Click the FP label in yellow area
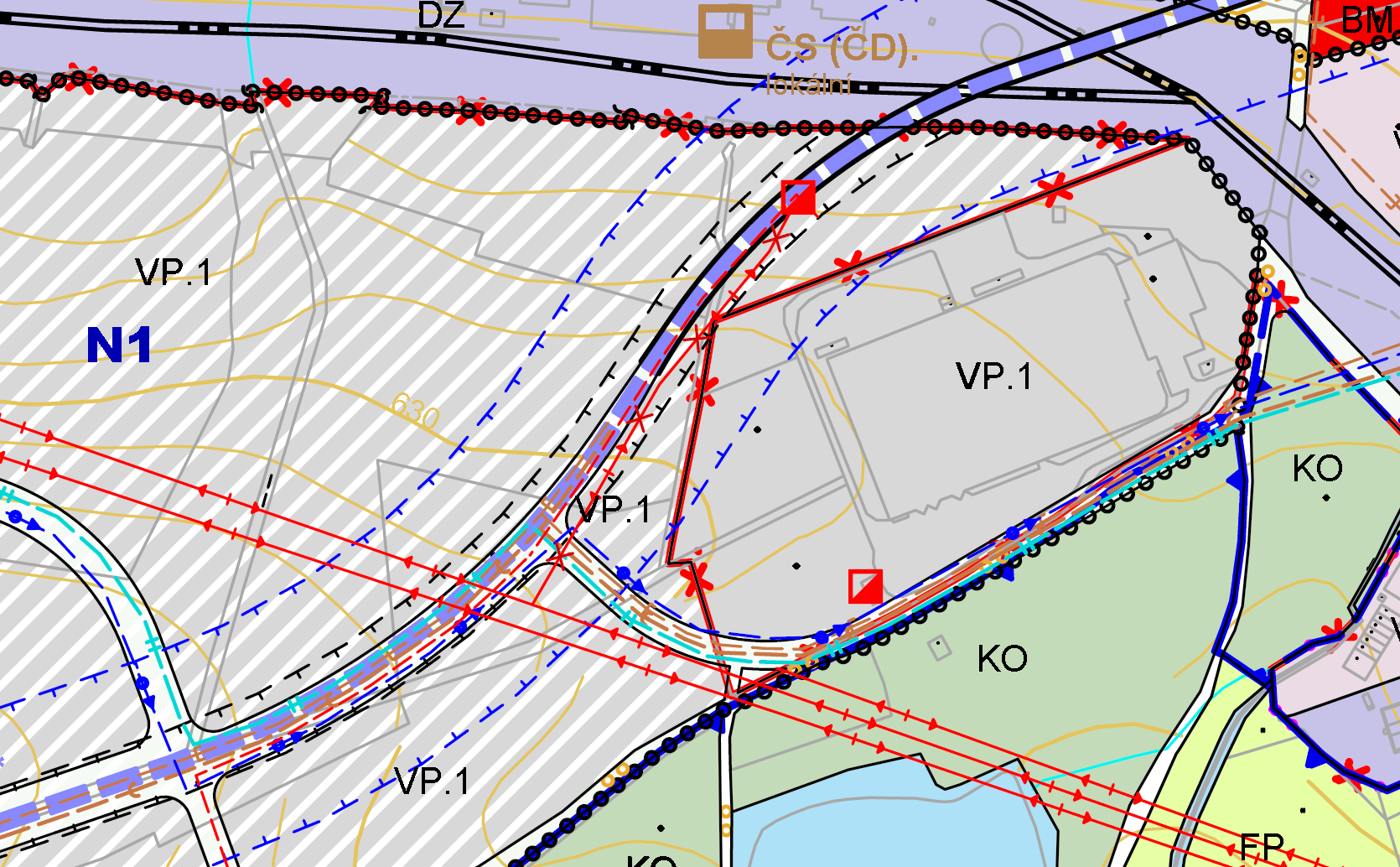Viewport: 1400px width, 867px height. [x=1261, y=846]
